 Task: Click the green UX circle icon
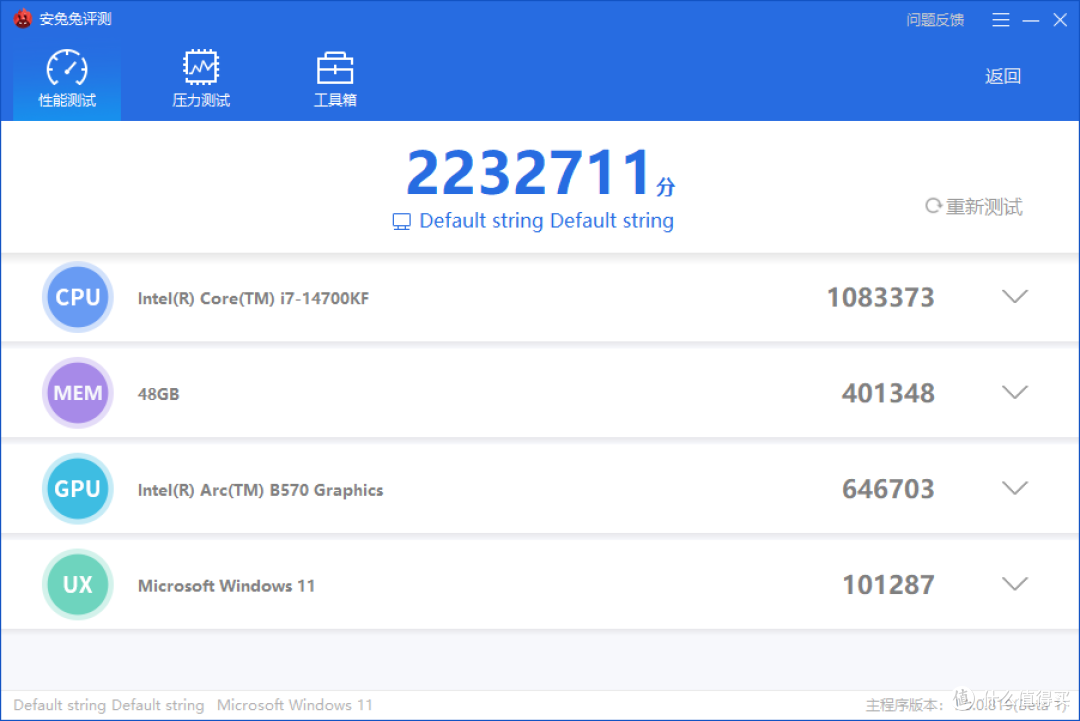[78, 584]
